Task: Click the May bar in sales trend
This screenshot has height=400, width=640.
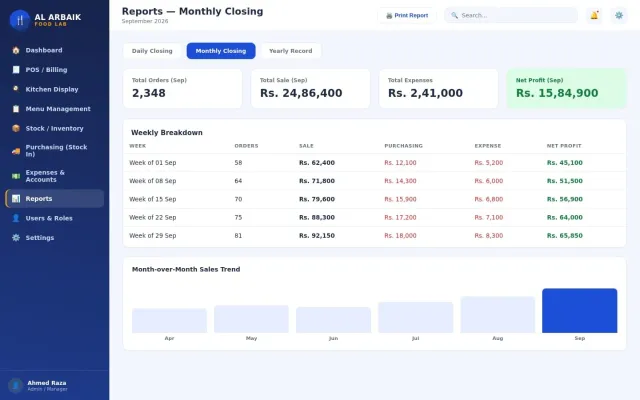Action: (251, 319)
